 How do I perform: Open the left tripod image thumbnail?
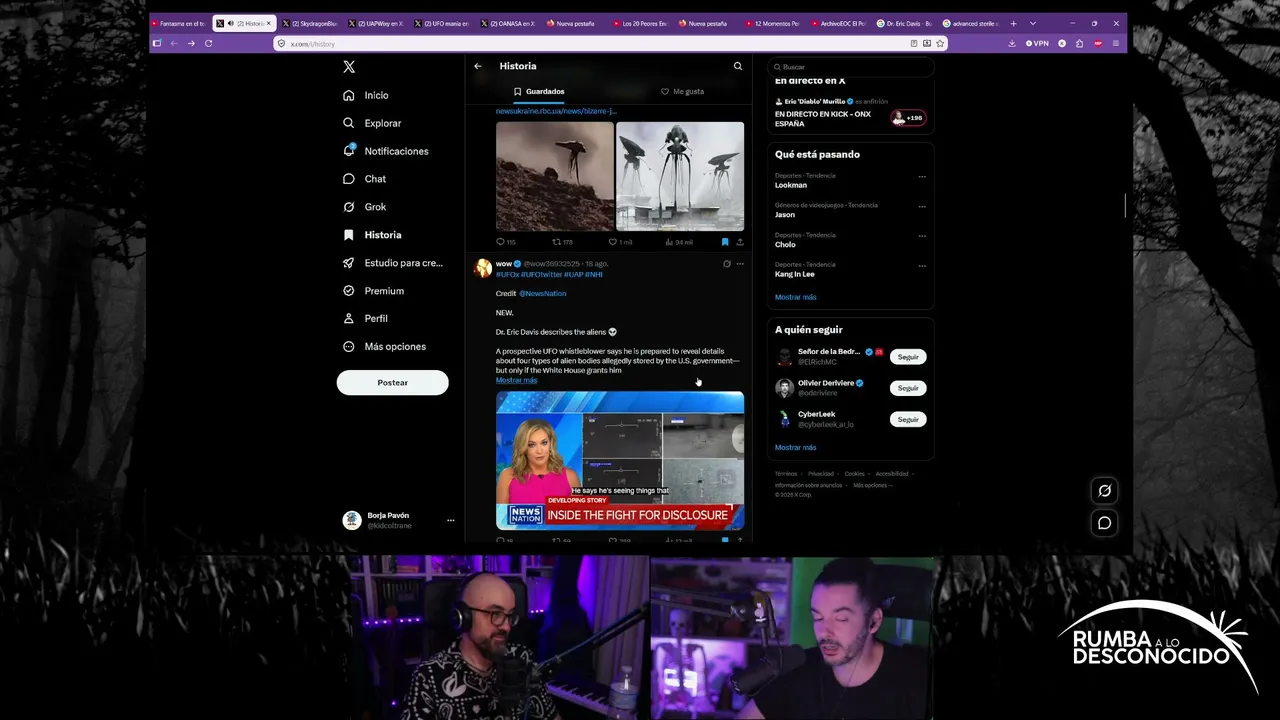coord(555,176)
